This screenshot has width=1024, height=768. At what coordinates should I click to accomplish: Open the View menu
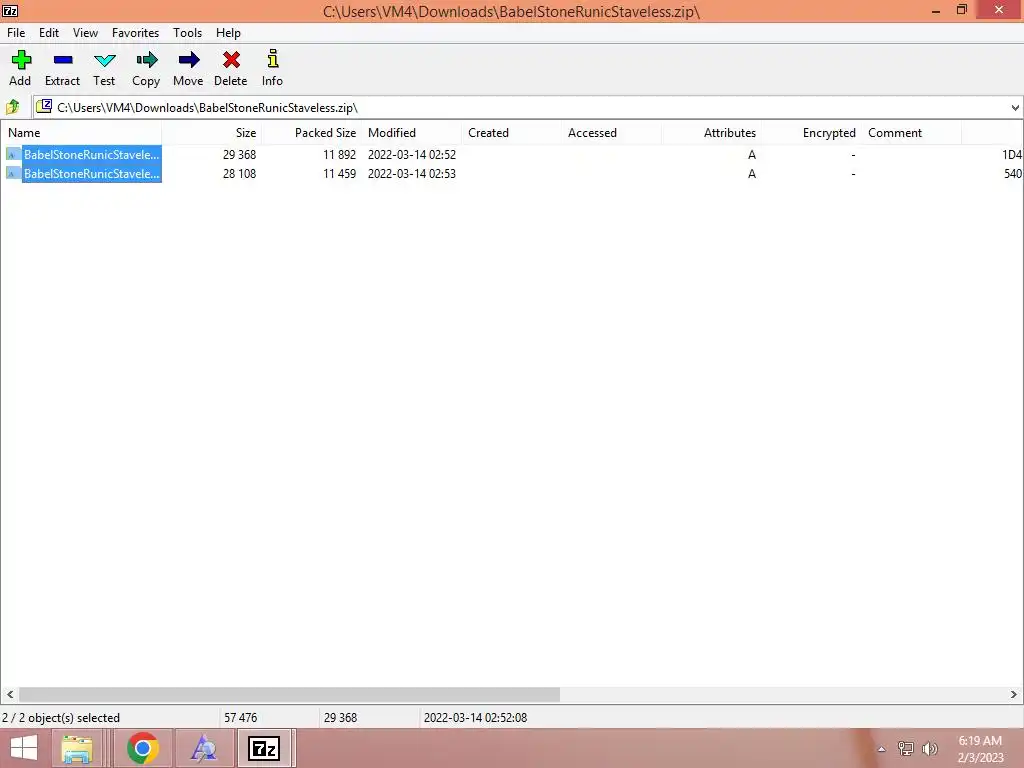tap(86, 33)
